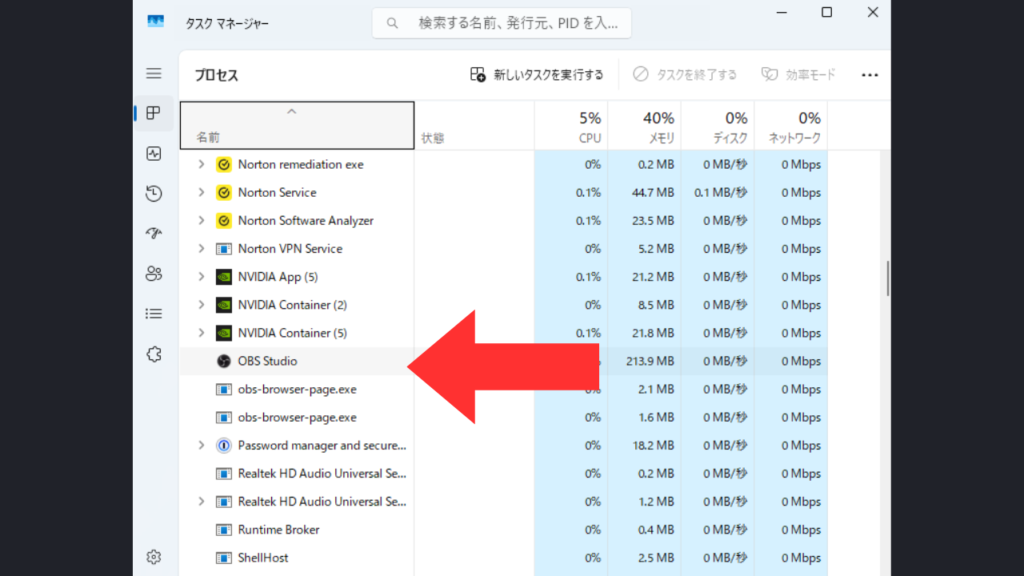
Task: Click the vertical scrollbar thumb
Action: pyautogui.click(x=887, y=279)
